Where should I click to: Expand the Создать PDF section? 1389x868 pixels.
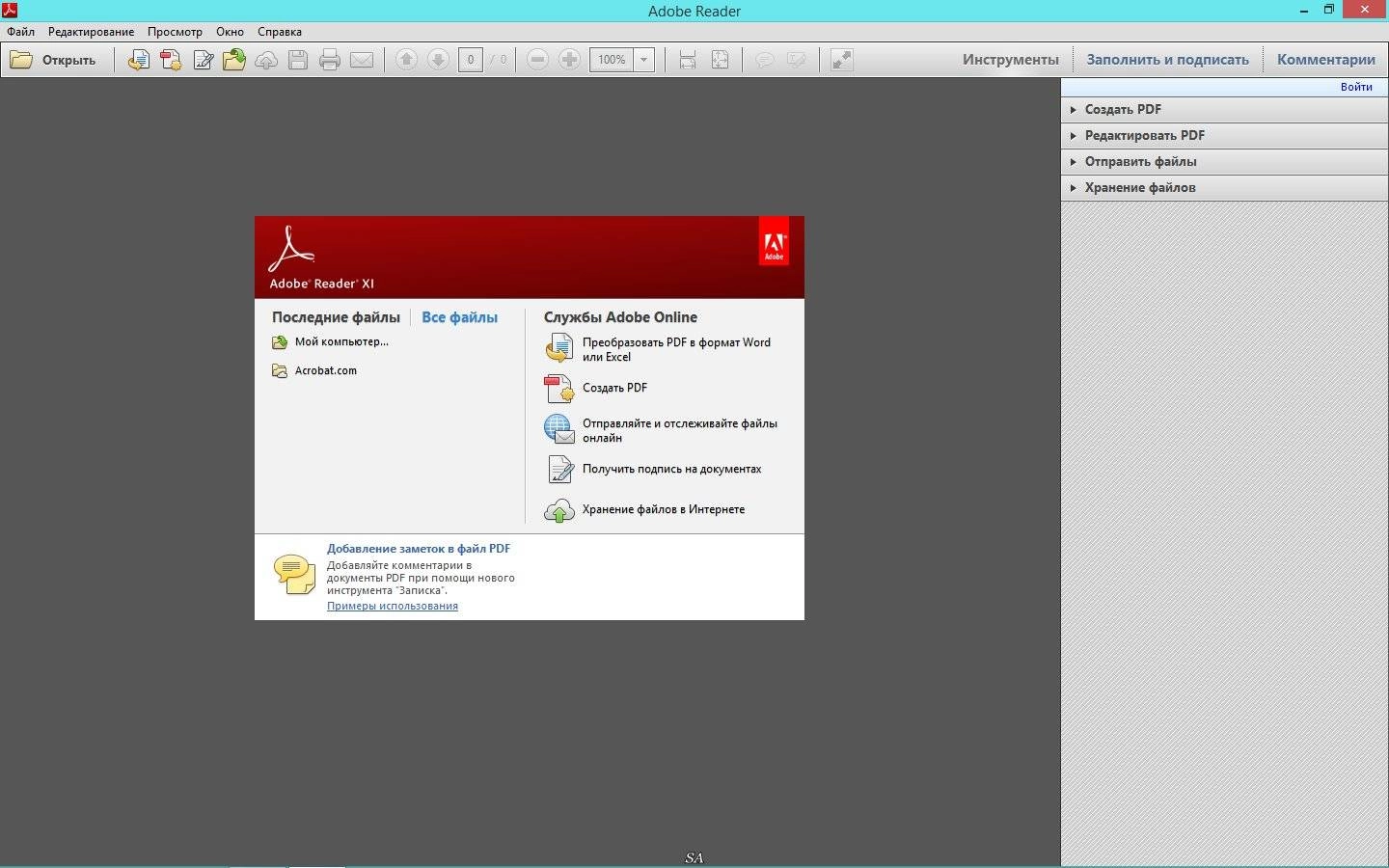click(x=1224, y=109)
